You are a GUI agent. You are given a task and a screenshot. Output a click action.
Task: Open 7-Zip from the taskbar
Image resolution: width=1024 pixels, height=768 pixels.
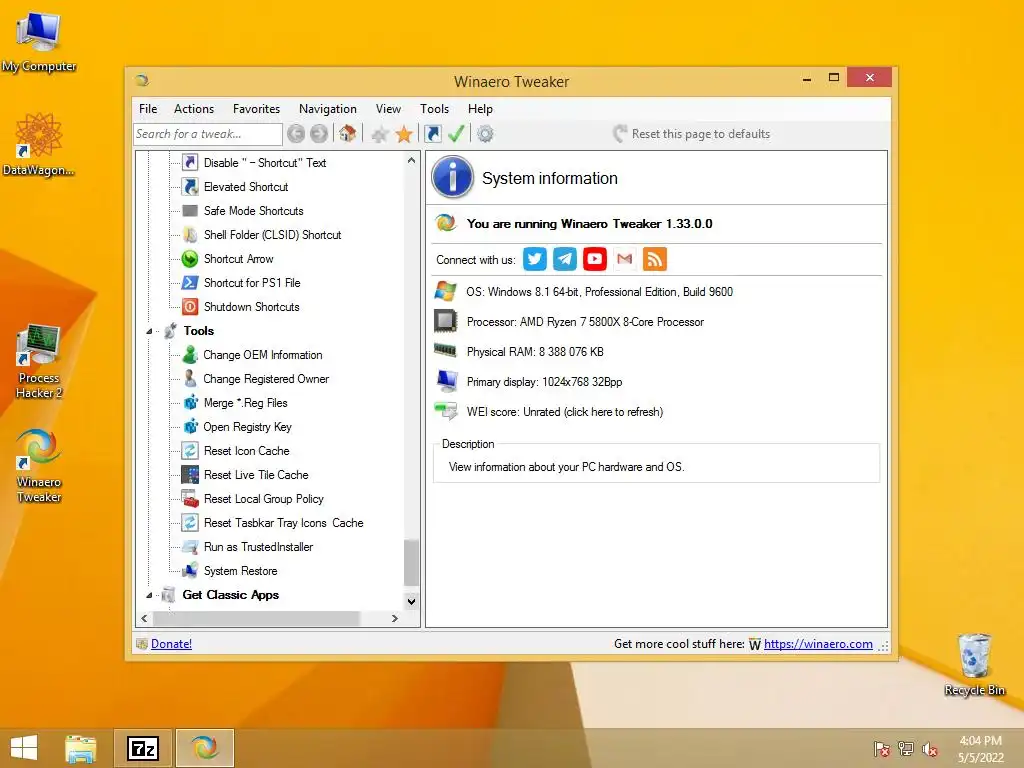pyautogui.click(x=143, y=748)
